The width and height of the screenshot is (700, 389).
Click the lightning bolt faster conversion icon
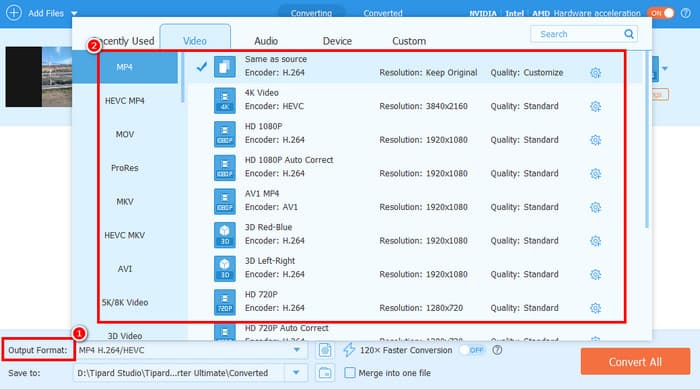tap(349, 350)
